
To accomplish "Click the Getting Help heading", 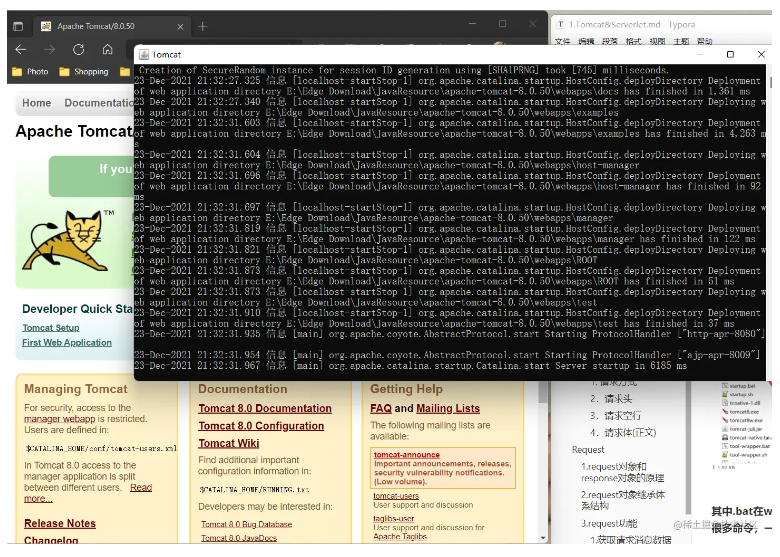I will 406,389.
